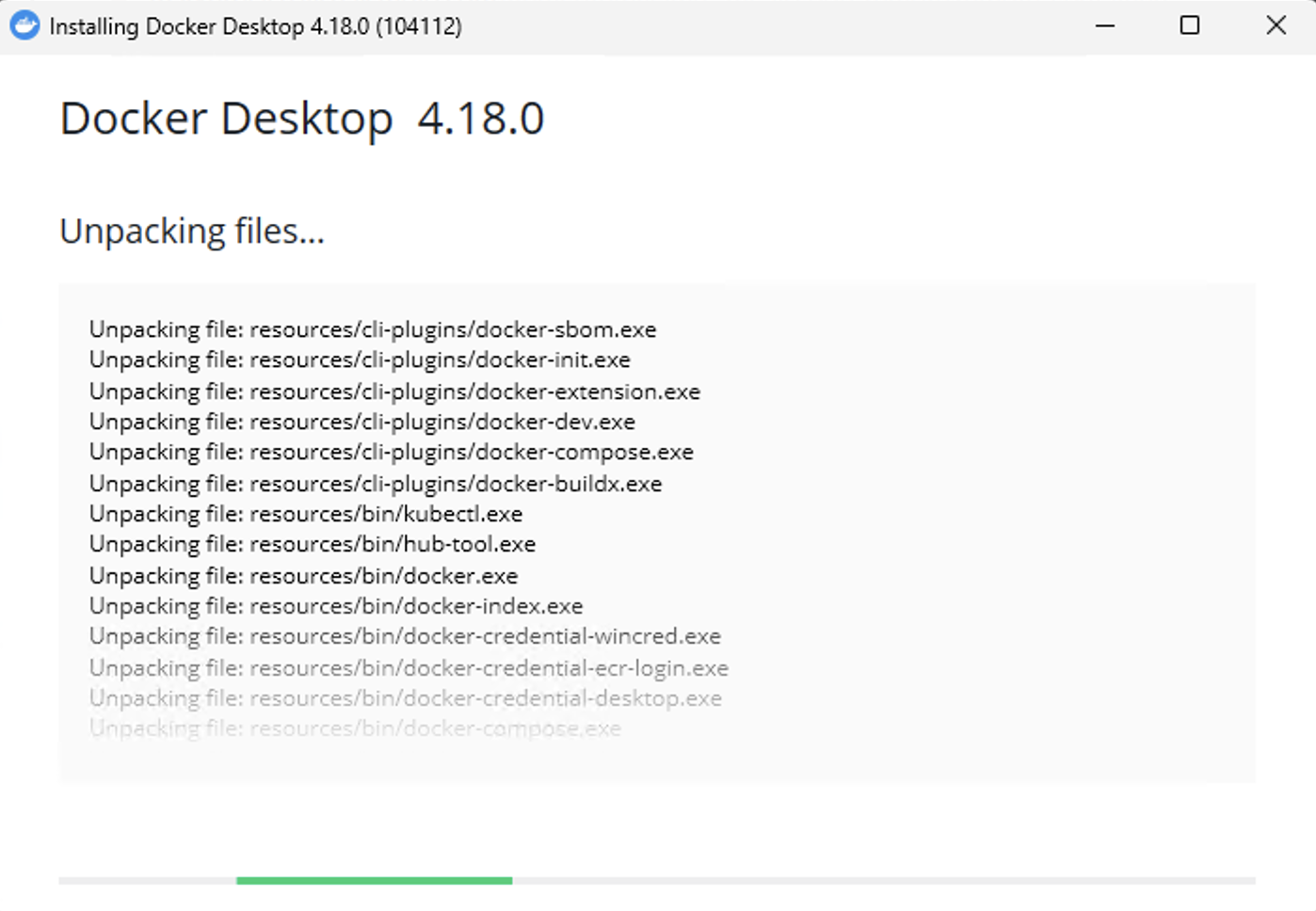This screenshot has width=1316, height=911.
Task: Select the kubectl.exe log line
Action: click(x=306, y=514)
